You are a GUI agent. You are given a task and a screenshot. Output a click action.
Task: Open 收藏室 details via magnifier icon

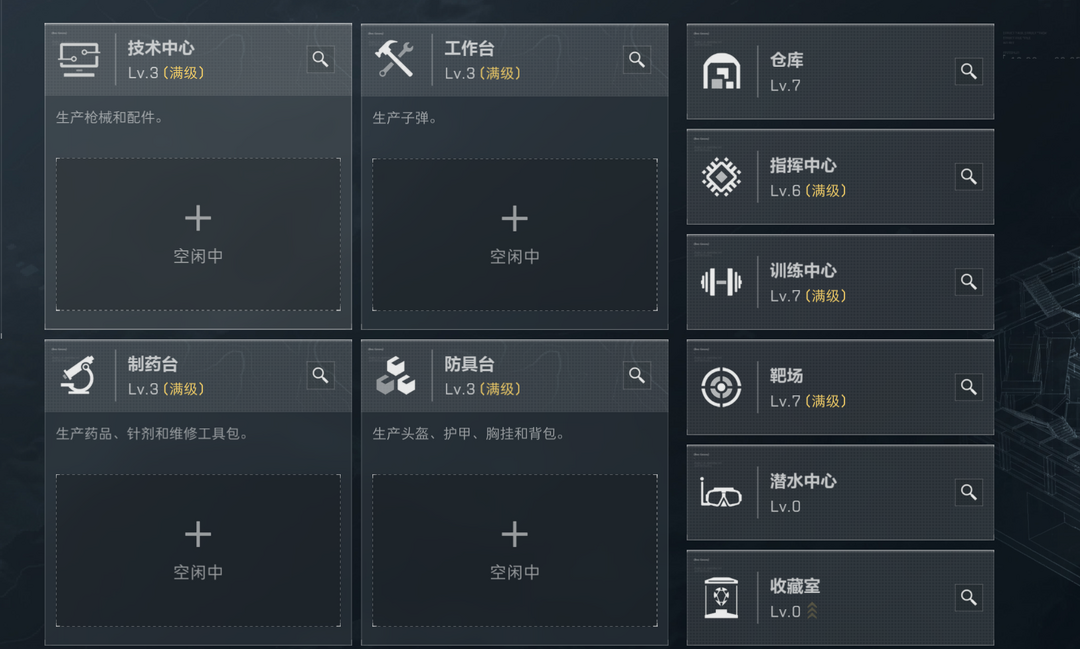(x=968, y=598)
